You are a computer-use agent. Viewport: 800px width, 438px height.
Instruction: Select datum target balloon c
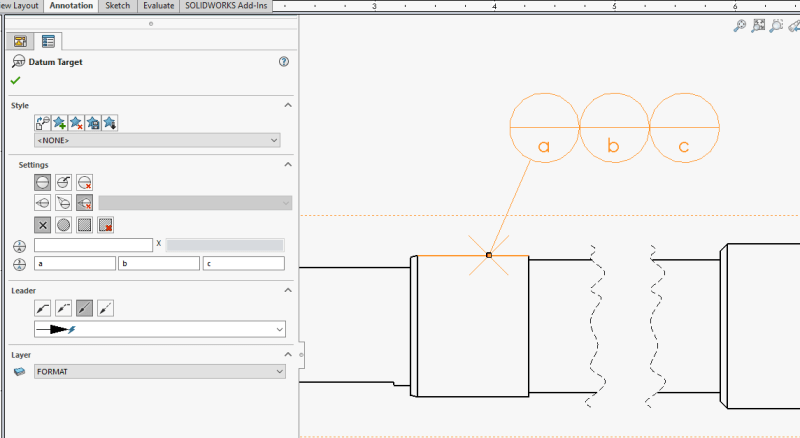coord(684,128)
